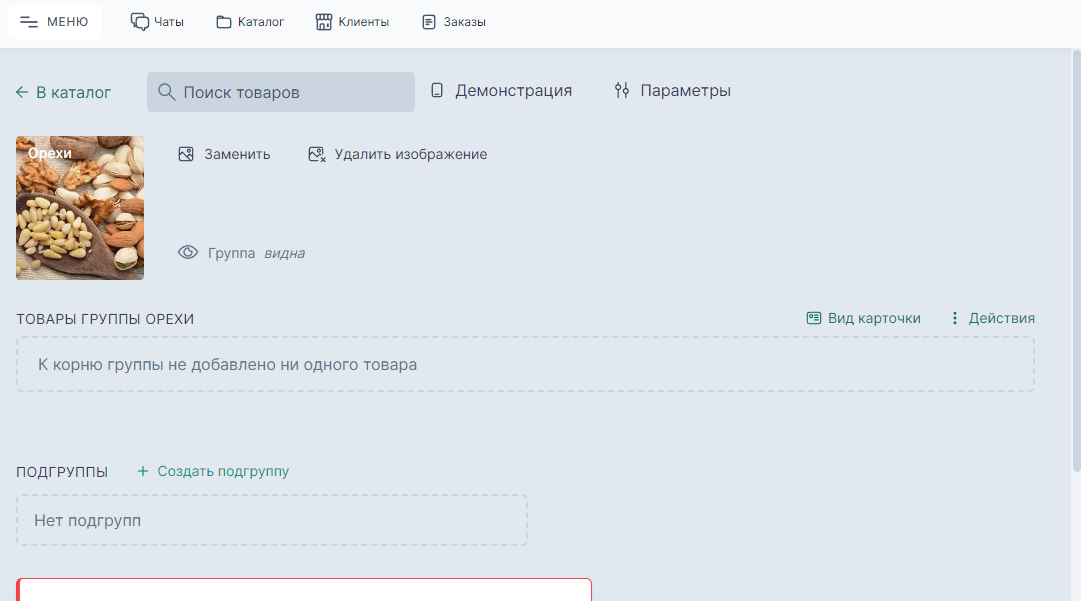Switch to the Заказы section
Viewport: 1081px width, 601px height.
(454, 20)
